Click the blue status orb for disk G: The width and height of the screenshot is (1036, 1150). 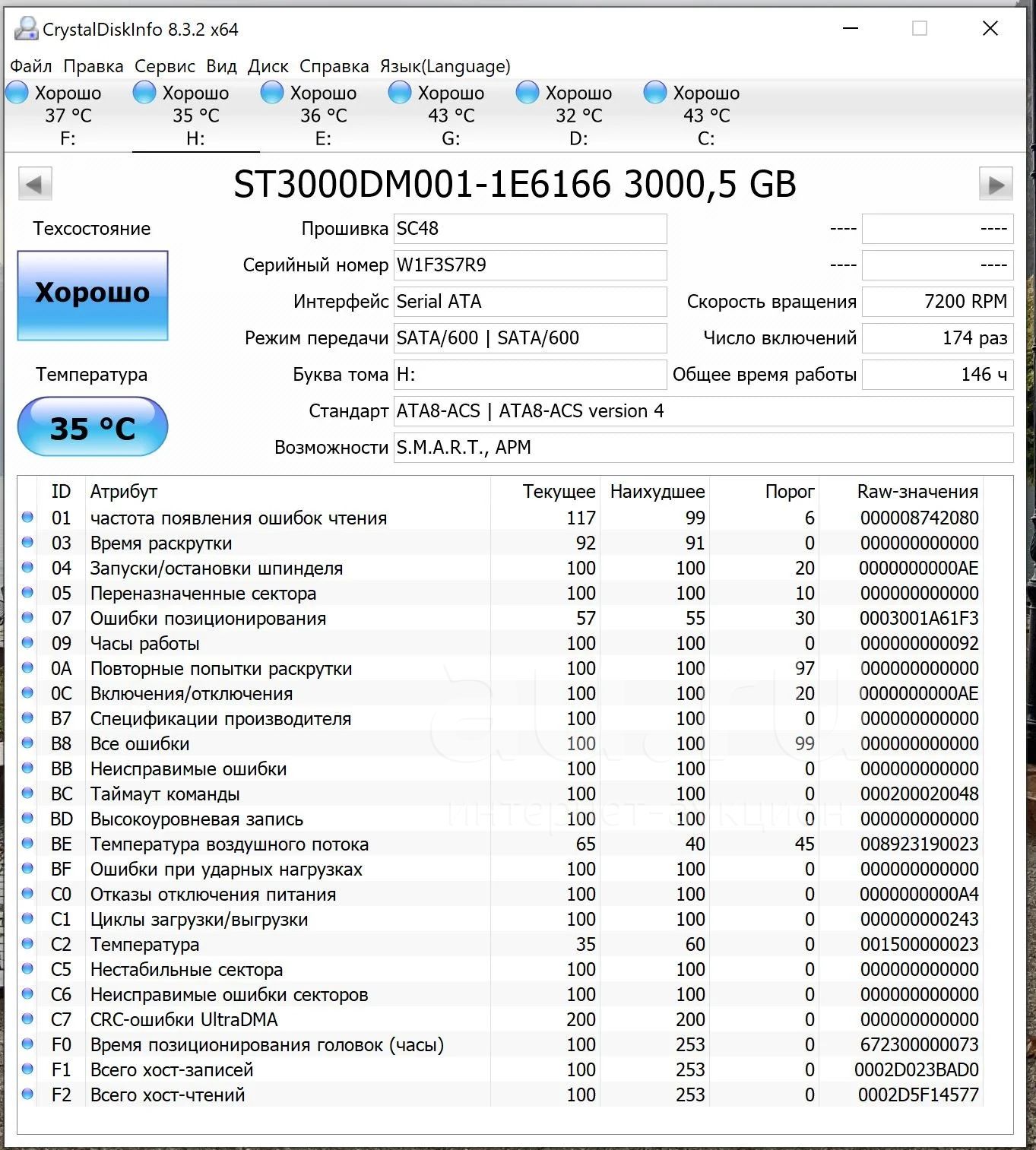pyautogui.click(x=400, y=93)
